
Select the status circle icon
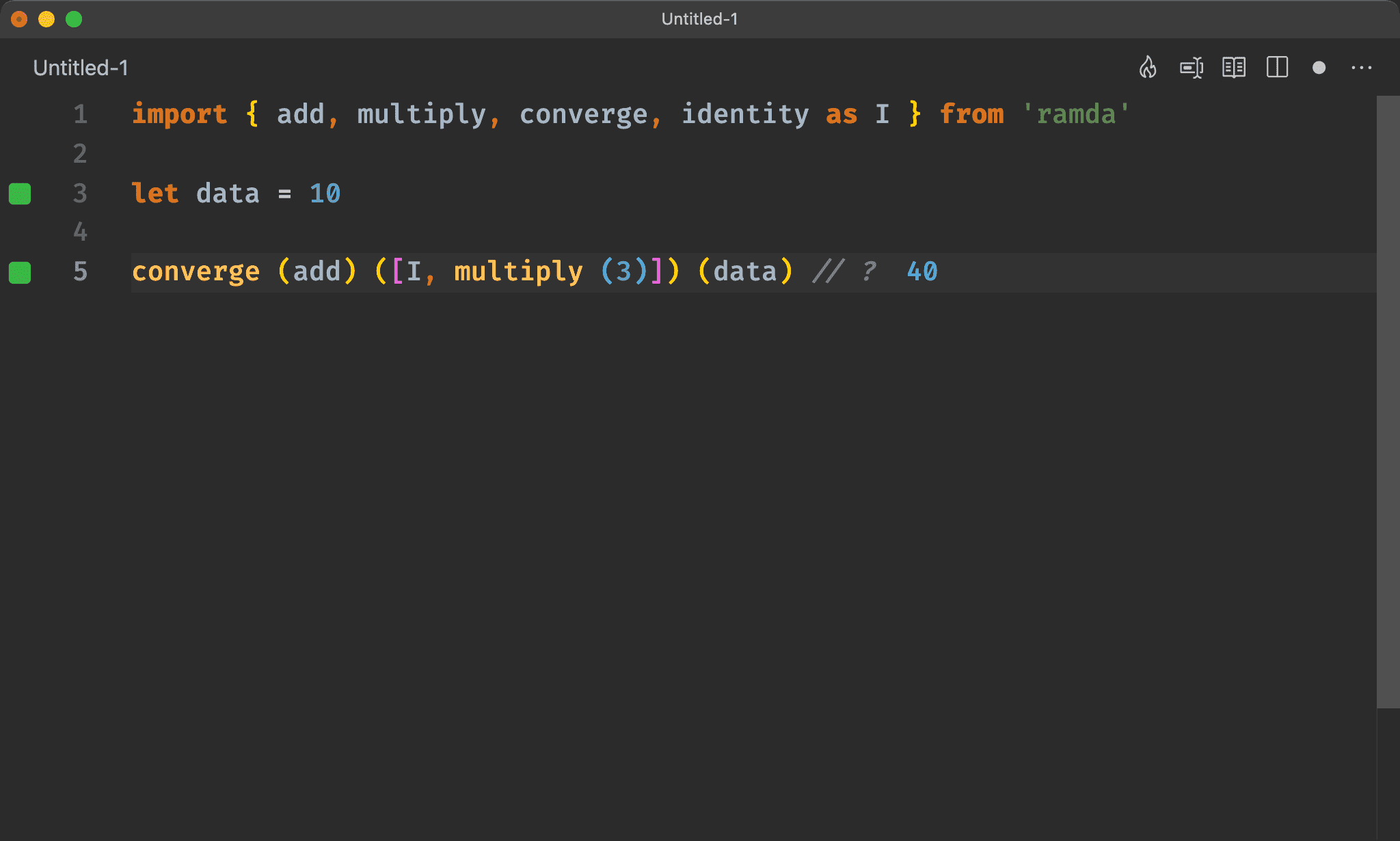[1319, 67]
